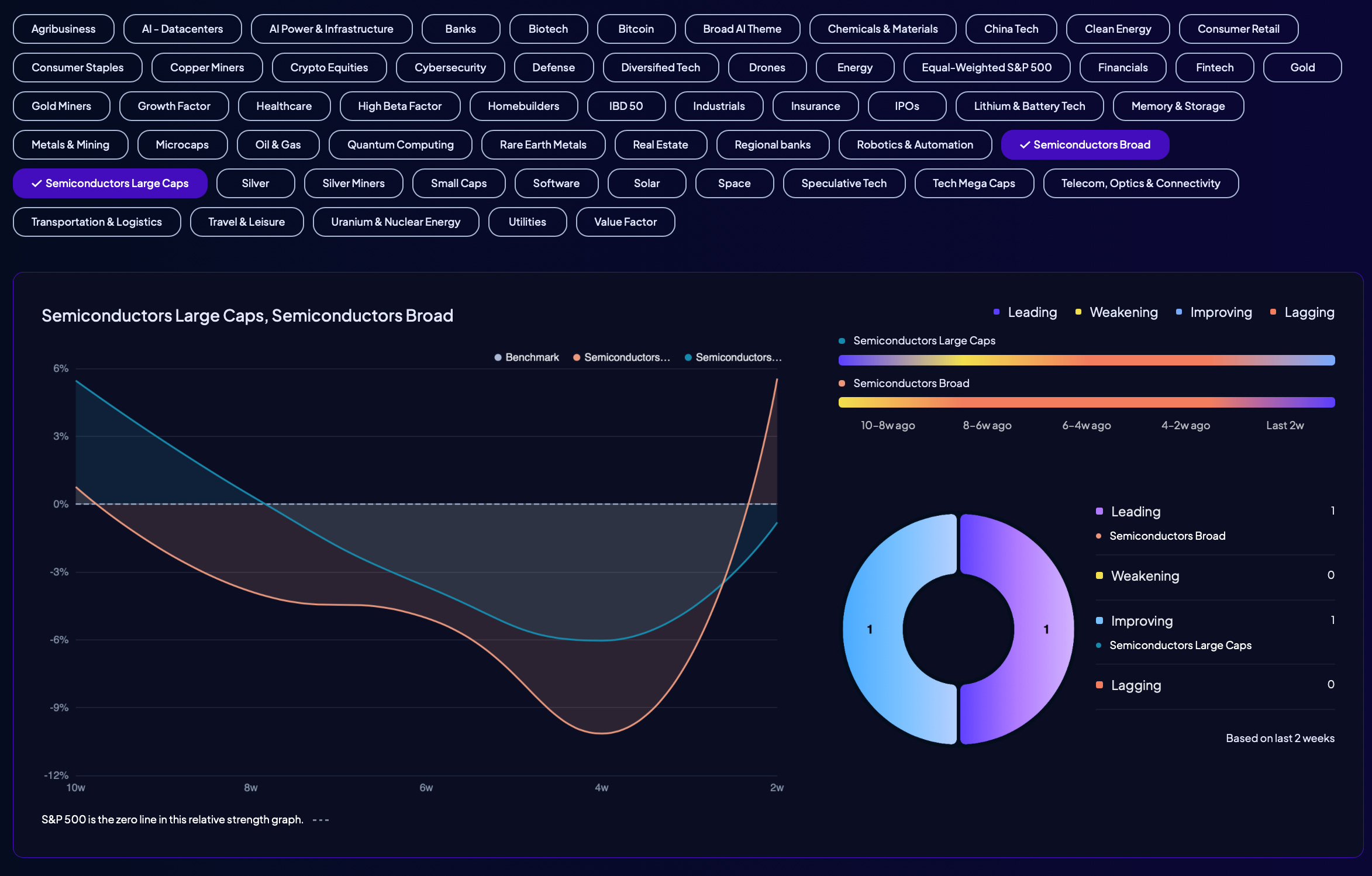Toggle Benchmark series in chart legend
This screenshot has width=1372, height=876.
point(526,357)
